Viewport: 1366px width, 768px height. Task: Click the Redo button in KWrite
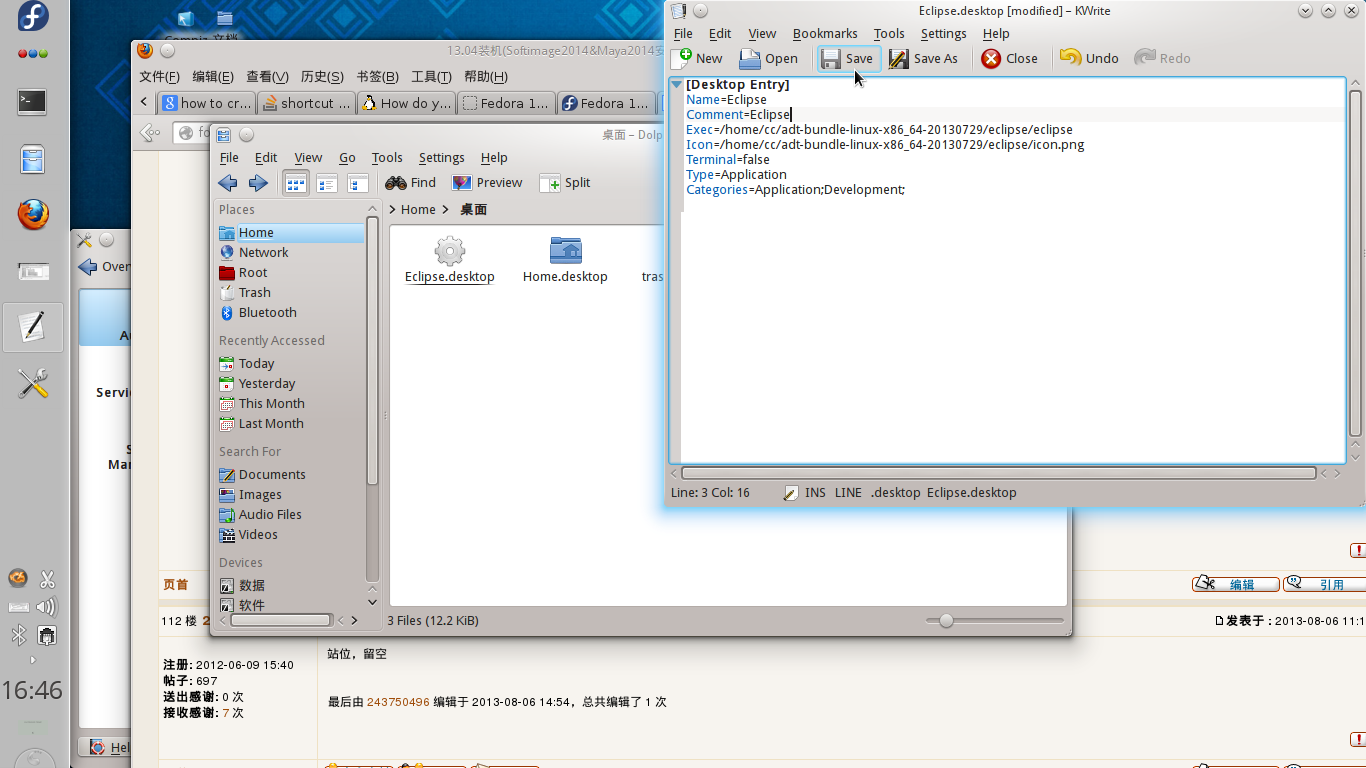click(1162, 58)
